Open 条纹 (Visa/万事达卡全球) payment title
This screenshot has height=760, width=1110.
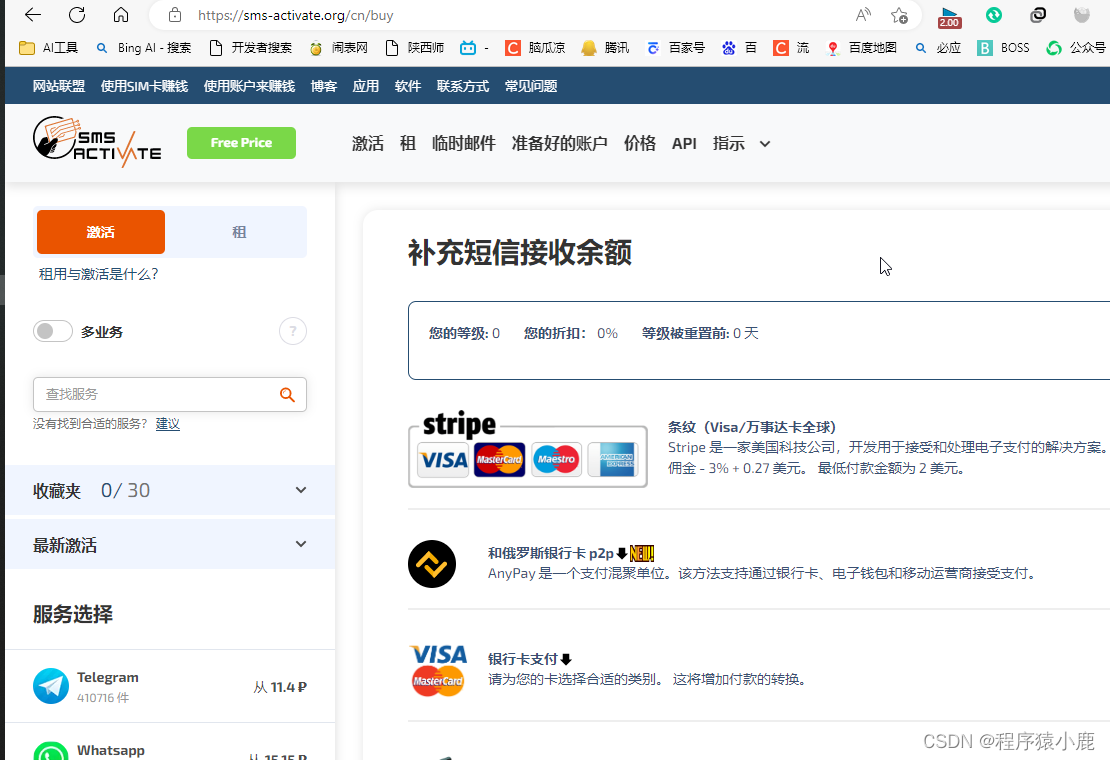(x=752, y=427)
